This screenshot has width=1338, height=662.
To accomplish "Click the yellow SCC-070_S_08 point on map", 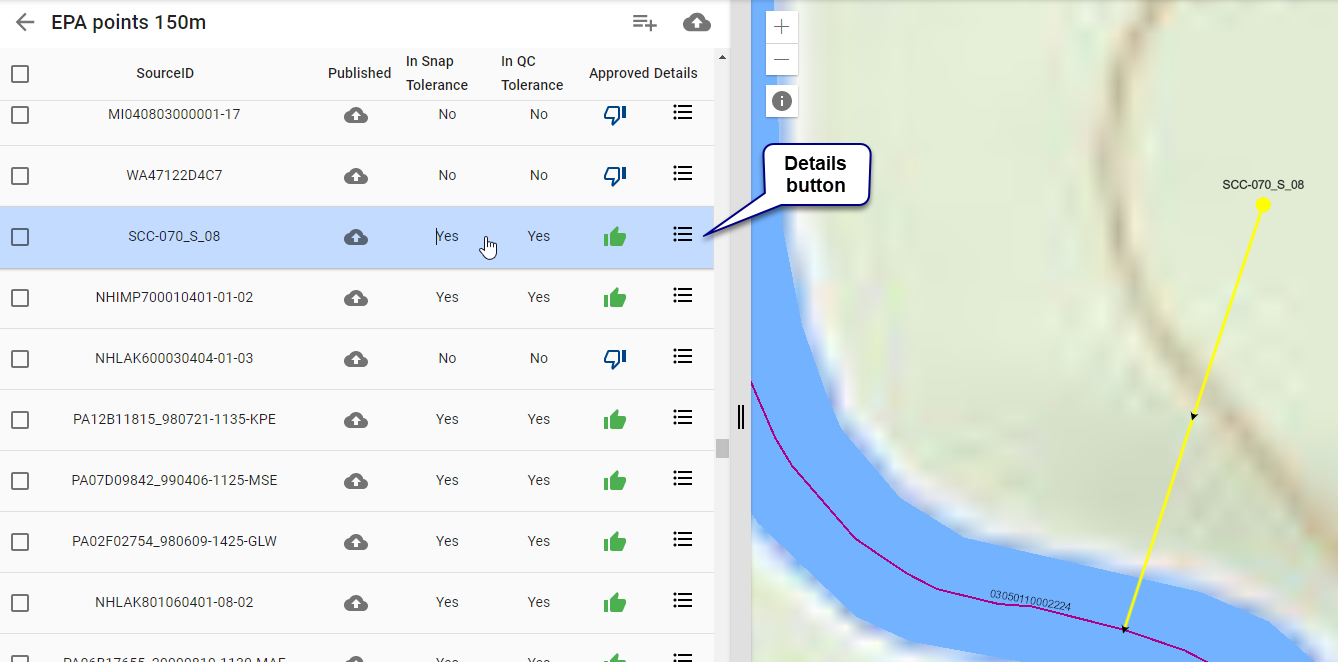I will (x=1263, y=205).
